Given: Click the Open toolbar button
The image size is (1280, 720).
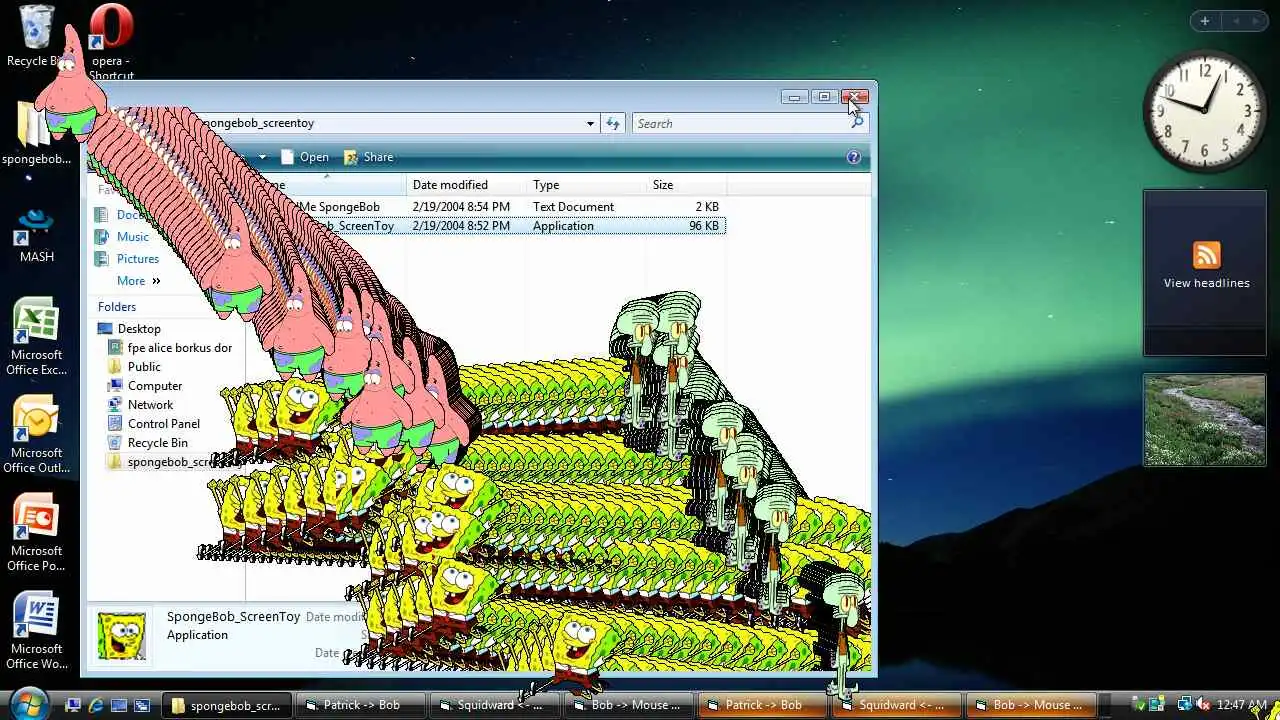Looking at the screenshot, I should point(304,157).
